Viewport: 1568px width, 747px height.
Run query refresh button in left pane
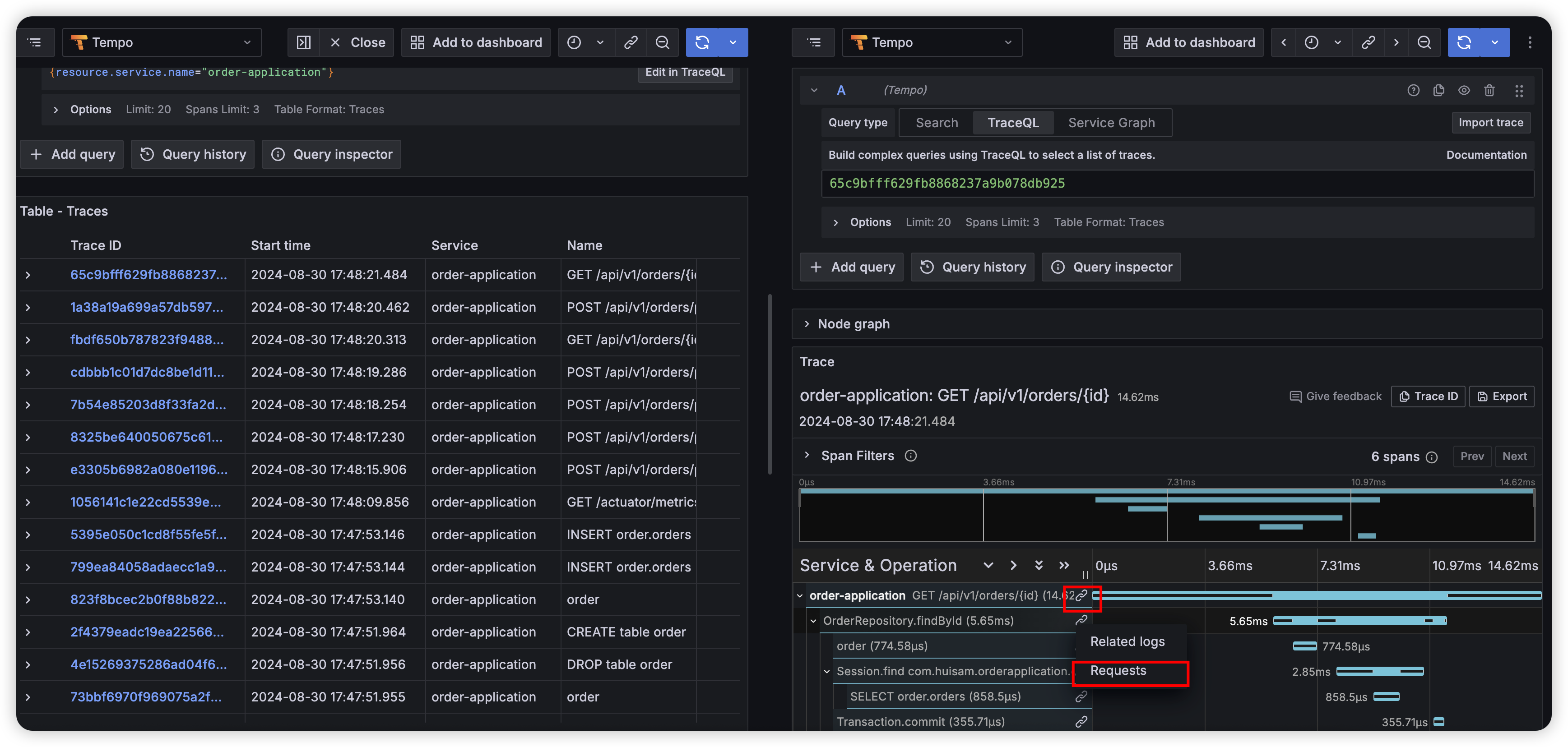pyautogui.click(x=702, y=42)
